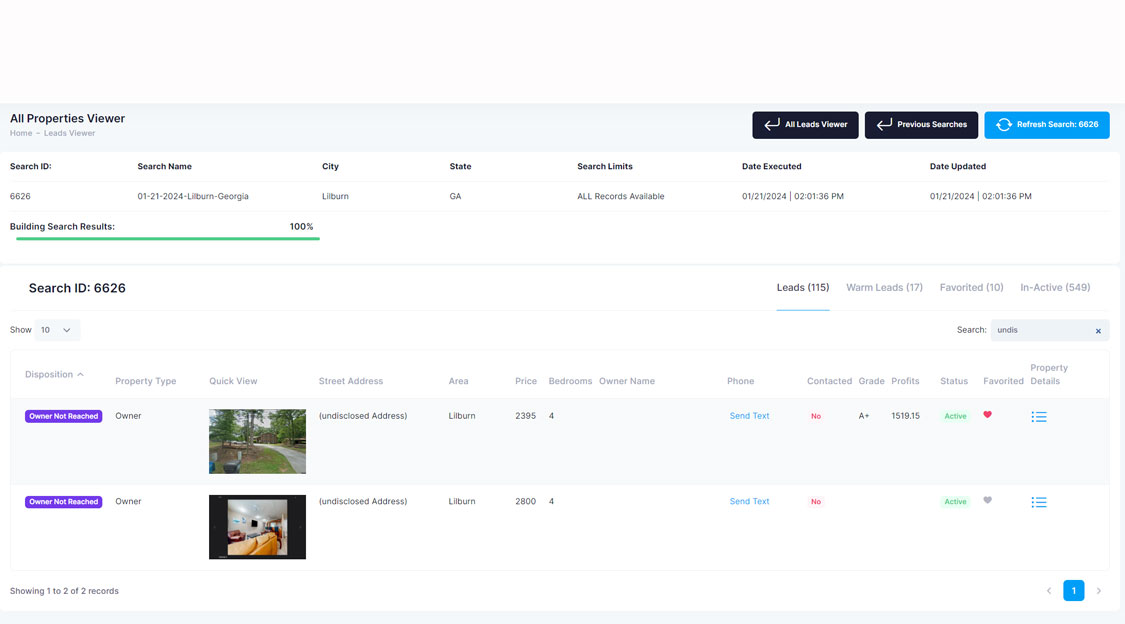1125x624 pixels.
Task: Sort by Property Type column header
Action: 146,381
